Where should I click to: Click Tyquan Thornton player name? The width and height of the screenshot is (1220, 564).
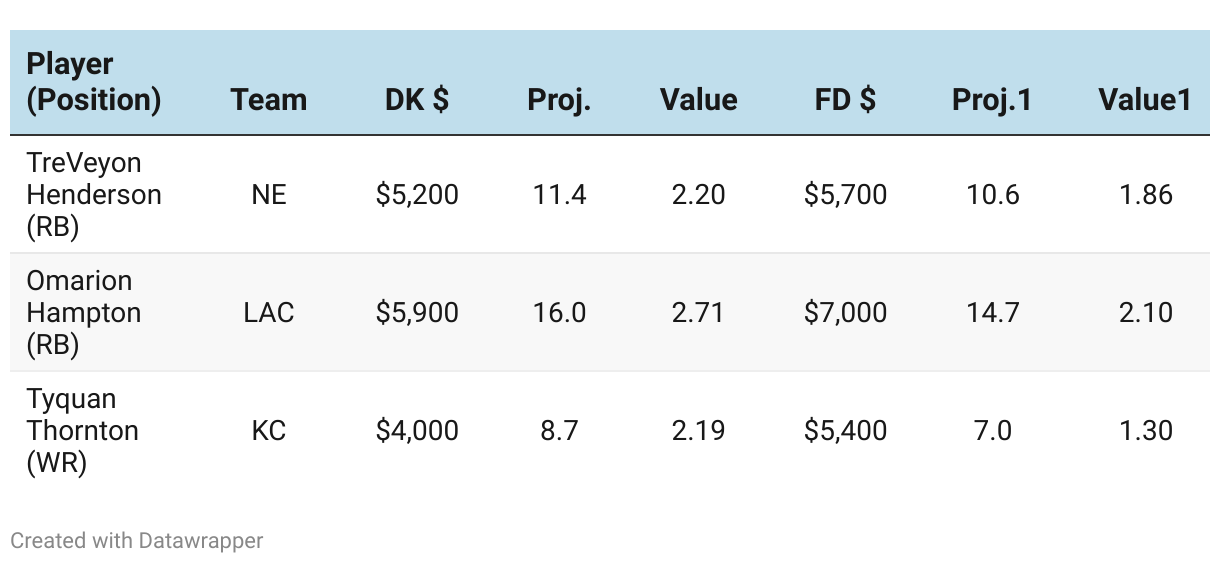pos(82,430)
